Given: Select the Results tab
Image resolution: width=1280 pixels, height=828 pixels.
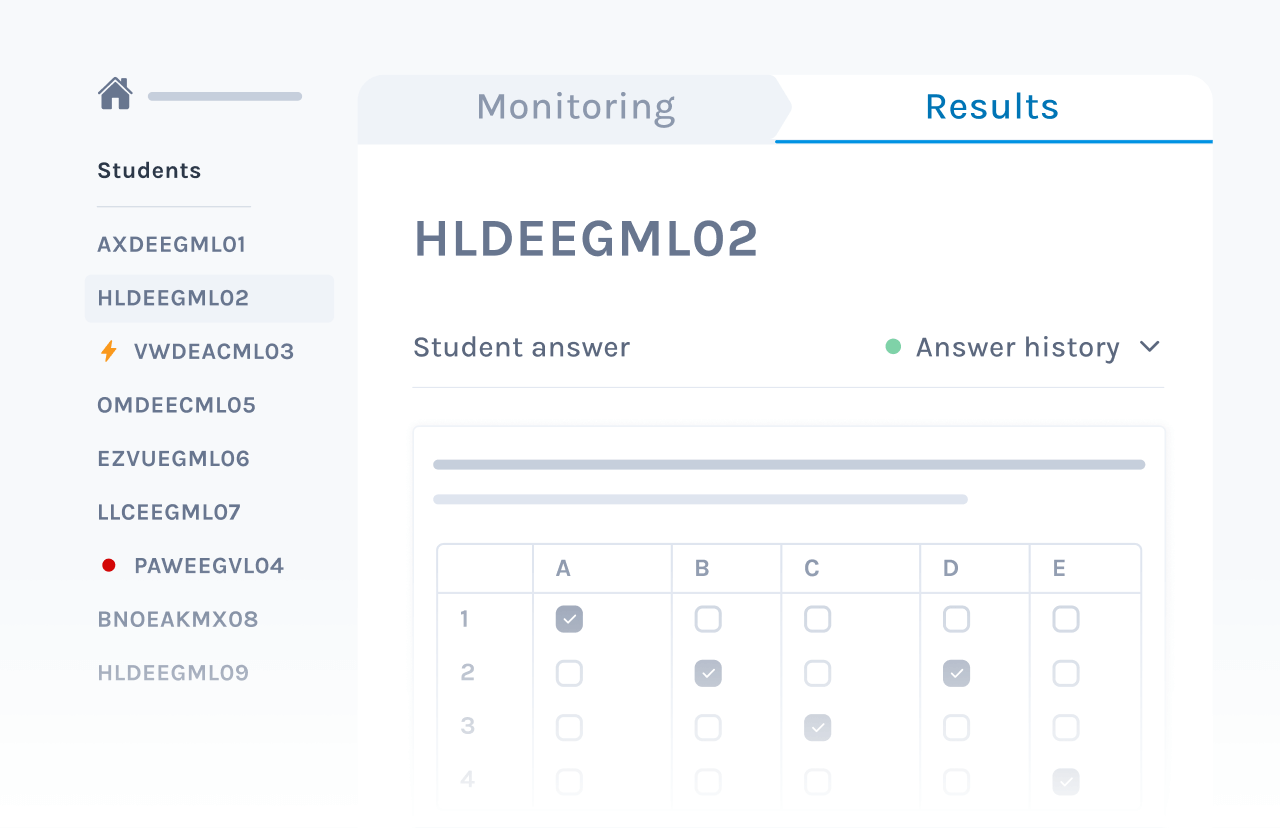Looking at the screenshot, I should (992, 107).
